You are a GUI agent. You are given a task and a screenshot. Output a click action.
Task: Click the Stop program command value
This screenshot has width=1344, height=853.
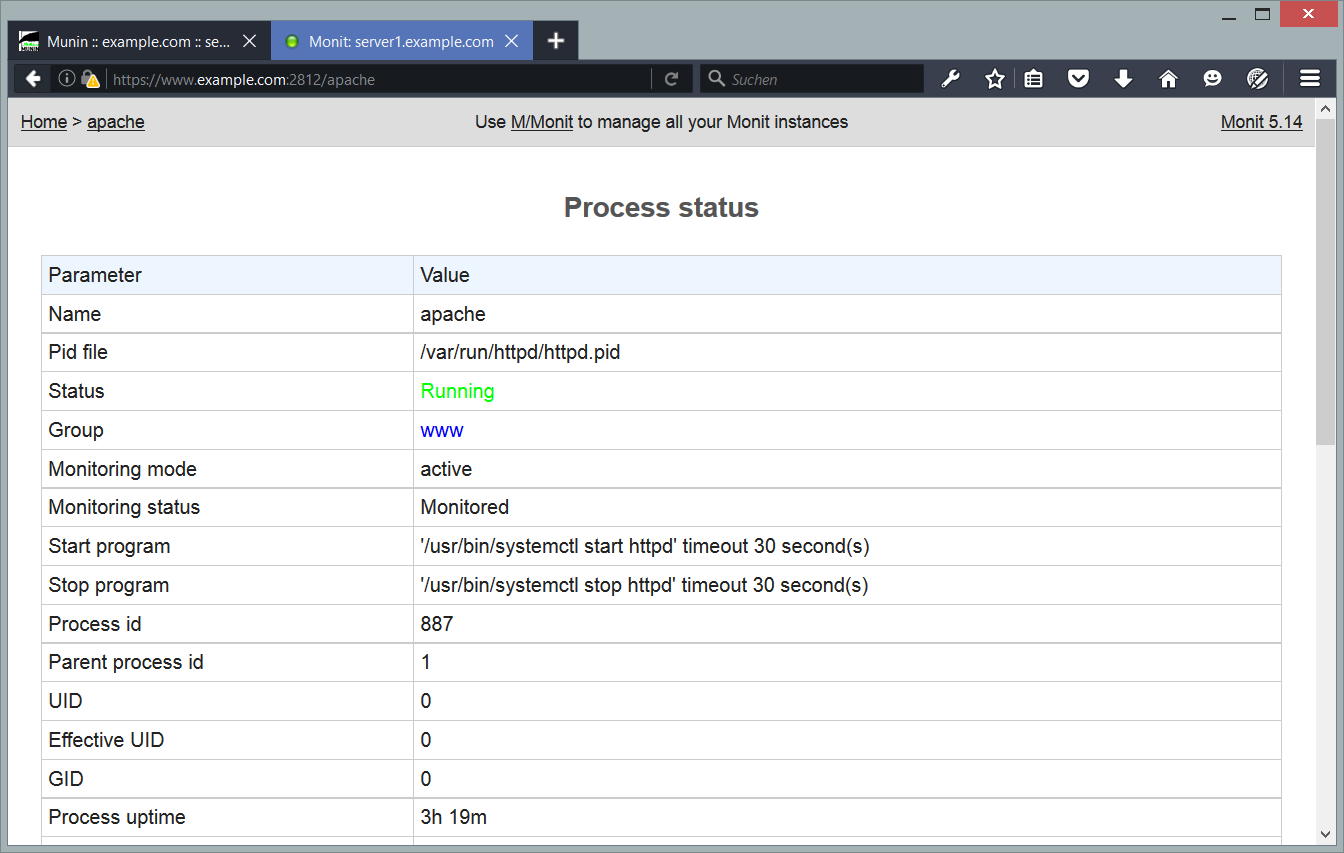644,585
